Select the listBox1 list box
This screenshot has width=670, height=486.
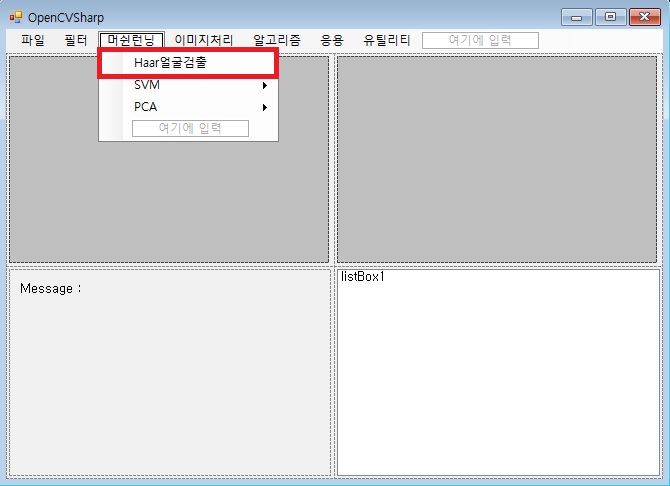point(498,372)
